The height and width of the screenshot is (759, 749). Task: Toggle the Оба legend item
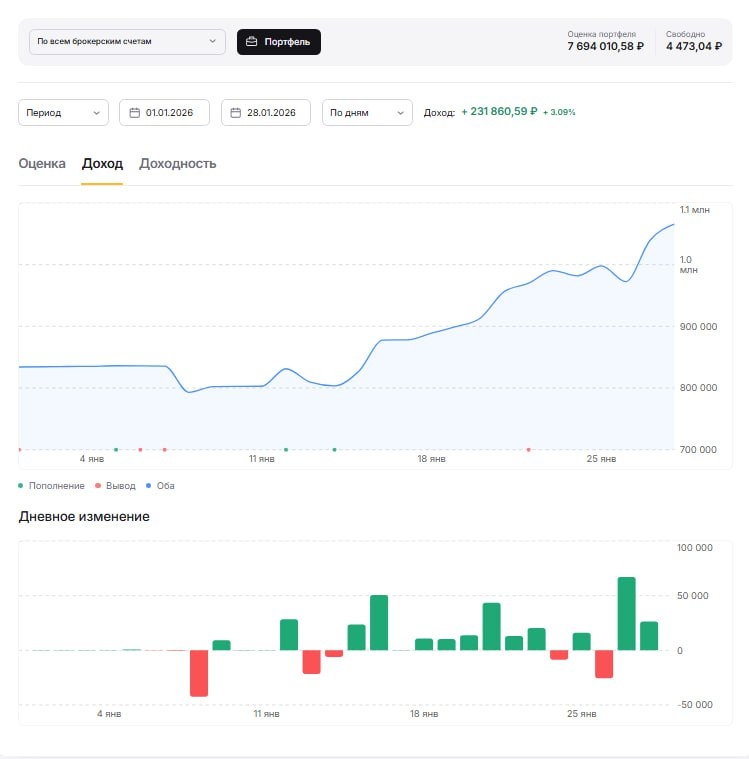pos(165,486)
